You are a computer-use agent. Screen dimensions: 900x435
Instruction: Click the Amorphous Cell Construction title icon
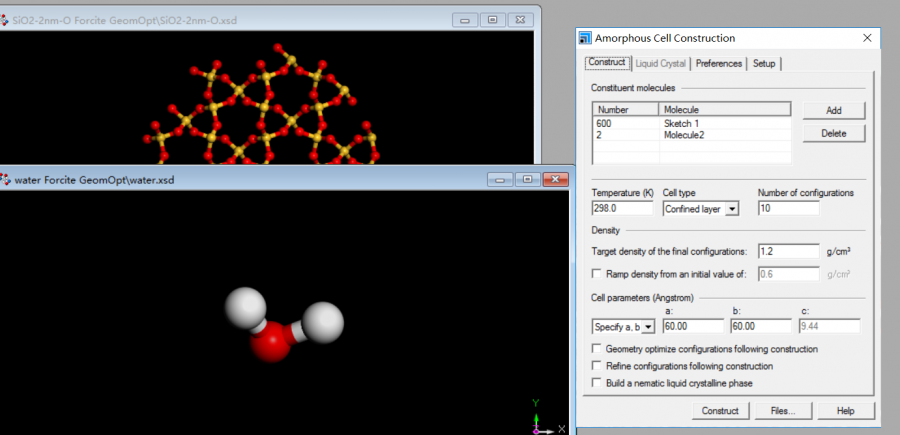(585, 38)
